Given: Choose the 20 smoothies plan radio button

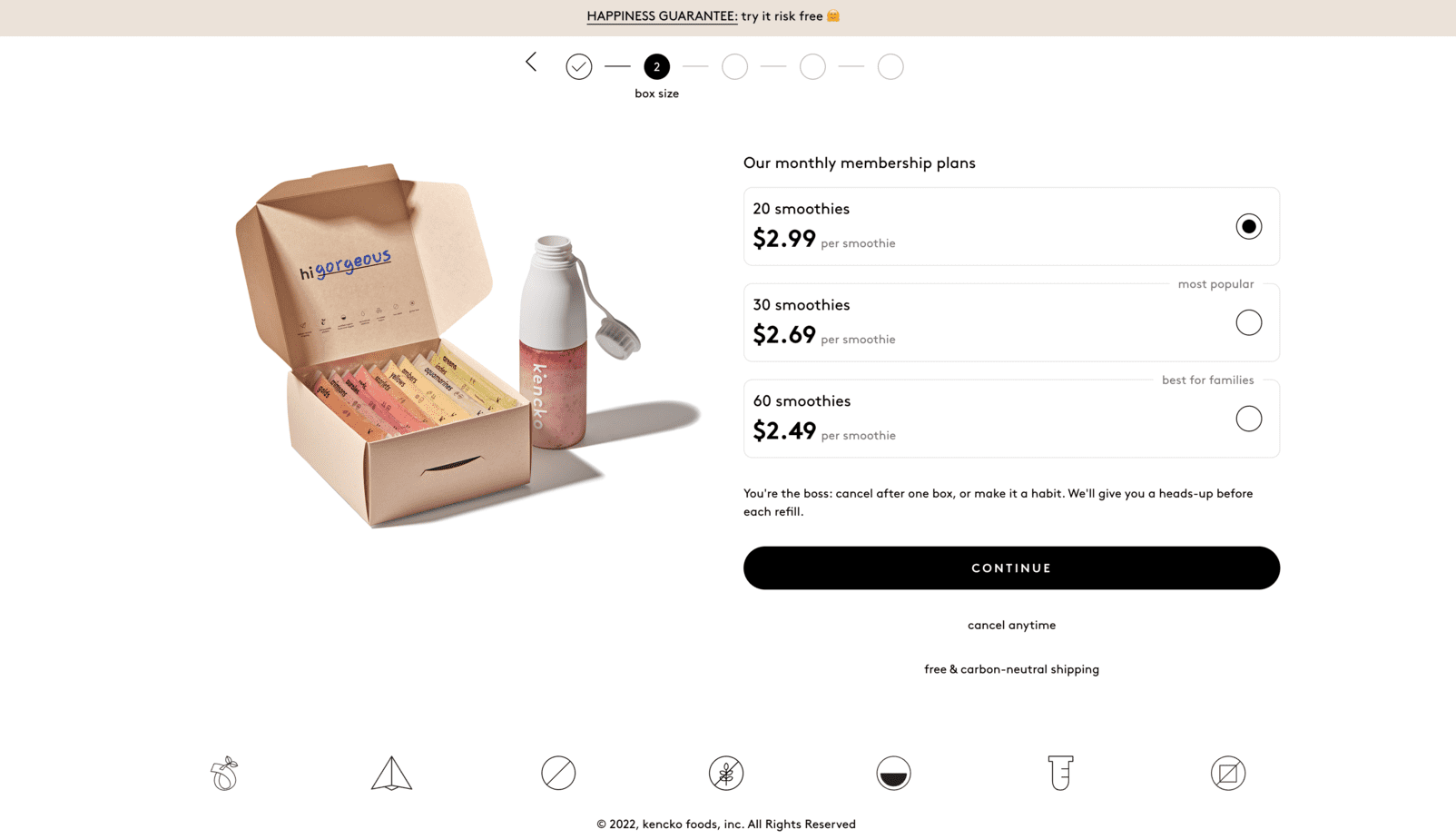Looking at the screenshot, I should [x=1249, y=226].
